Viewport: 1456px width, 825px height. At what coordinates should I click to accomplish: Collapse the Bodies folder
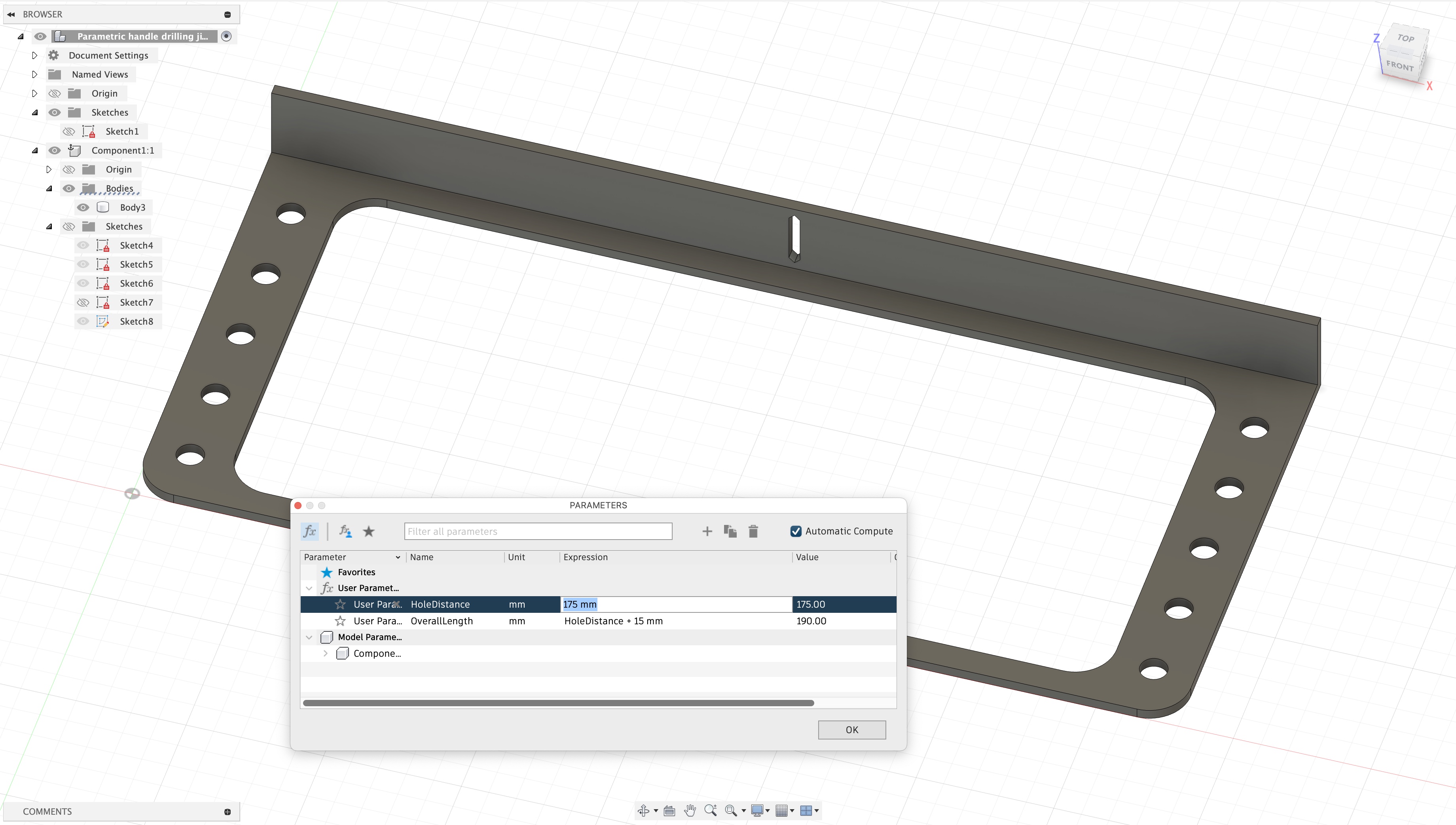click(49, 189)
